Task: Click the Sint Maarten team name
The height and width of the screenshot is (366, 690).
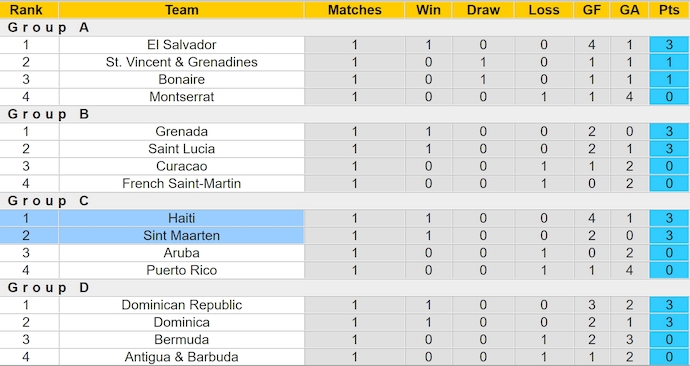Action: point(181,236)
